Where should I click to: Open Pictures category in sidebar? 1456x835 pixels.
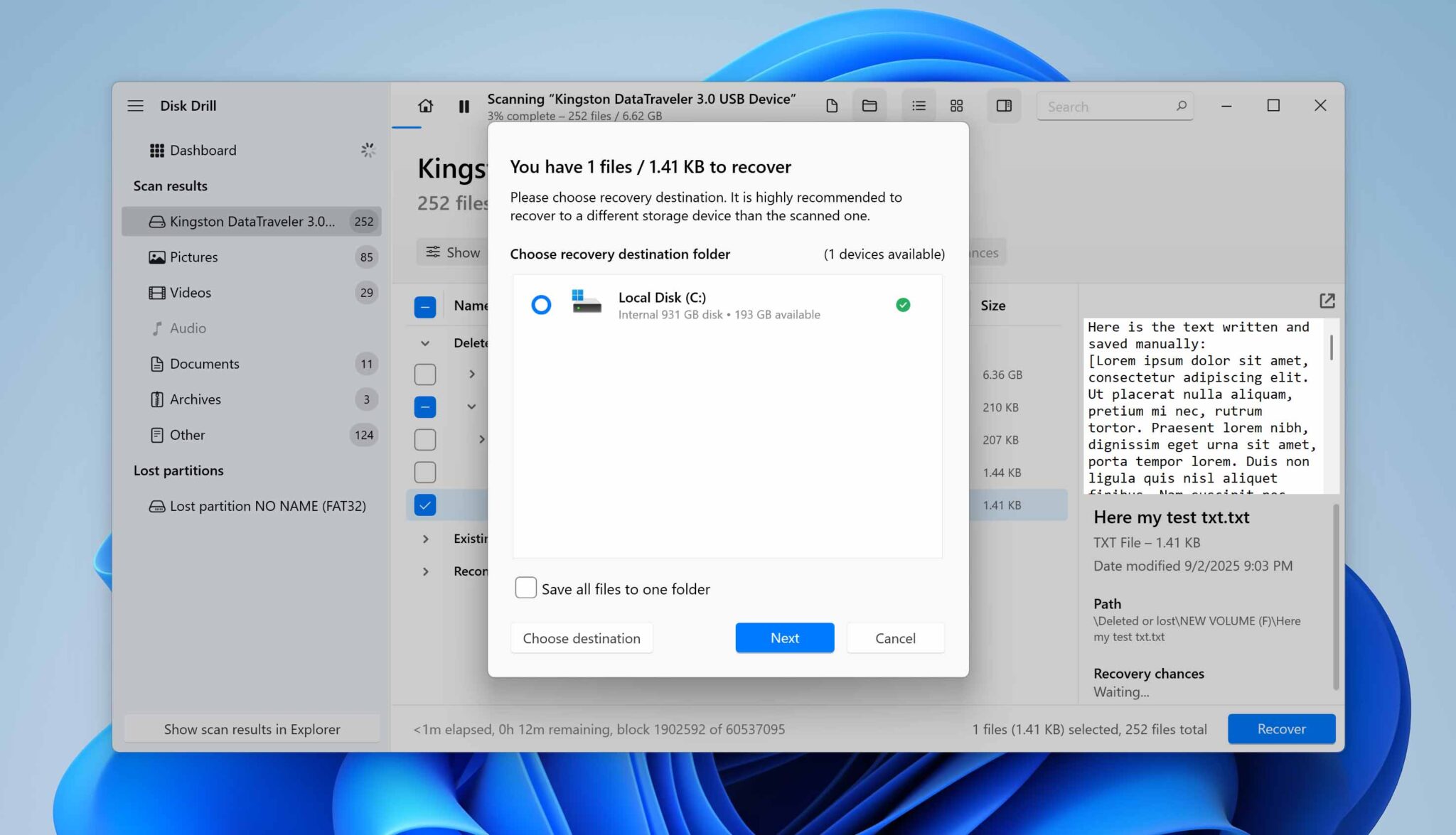point(194,257)
